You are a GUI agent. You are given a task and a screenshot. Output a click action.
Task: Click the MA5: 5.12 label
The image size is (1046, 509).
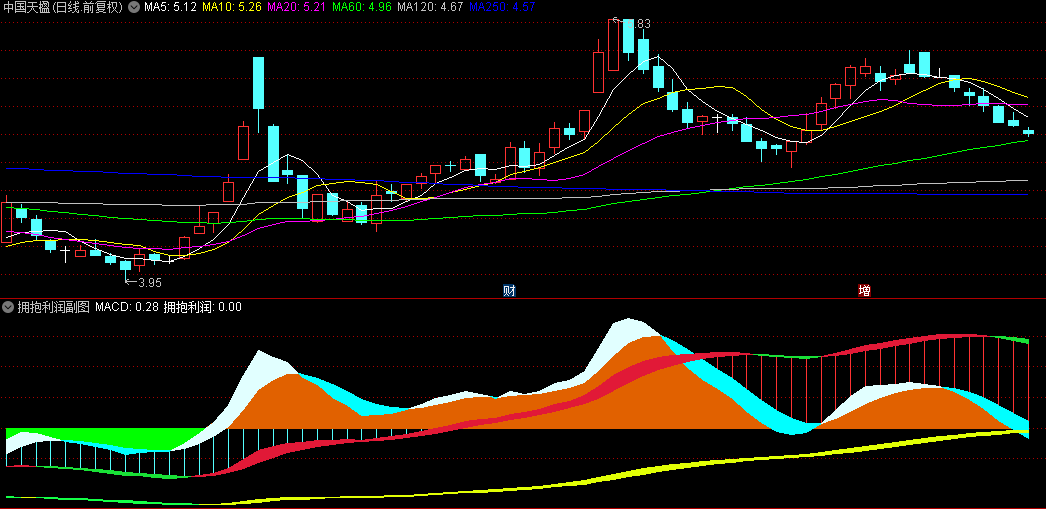[170, 7]
